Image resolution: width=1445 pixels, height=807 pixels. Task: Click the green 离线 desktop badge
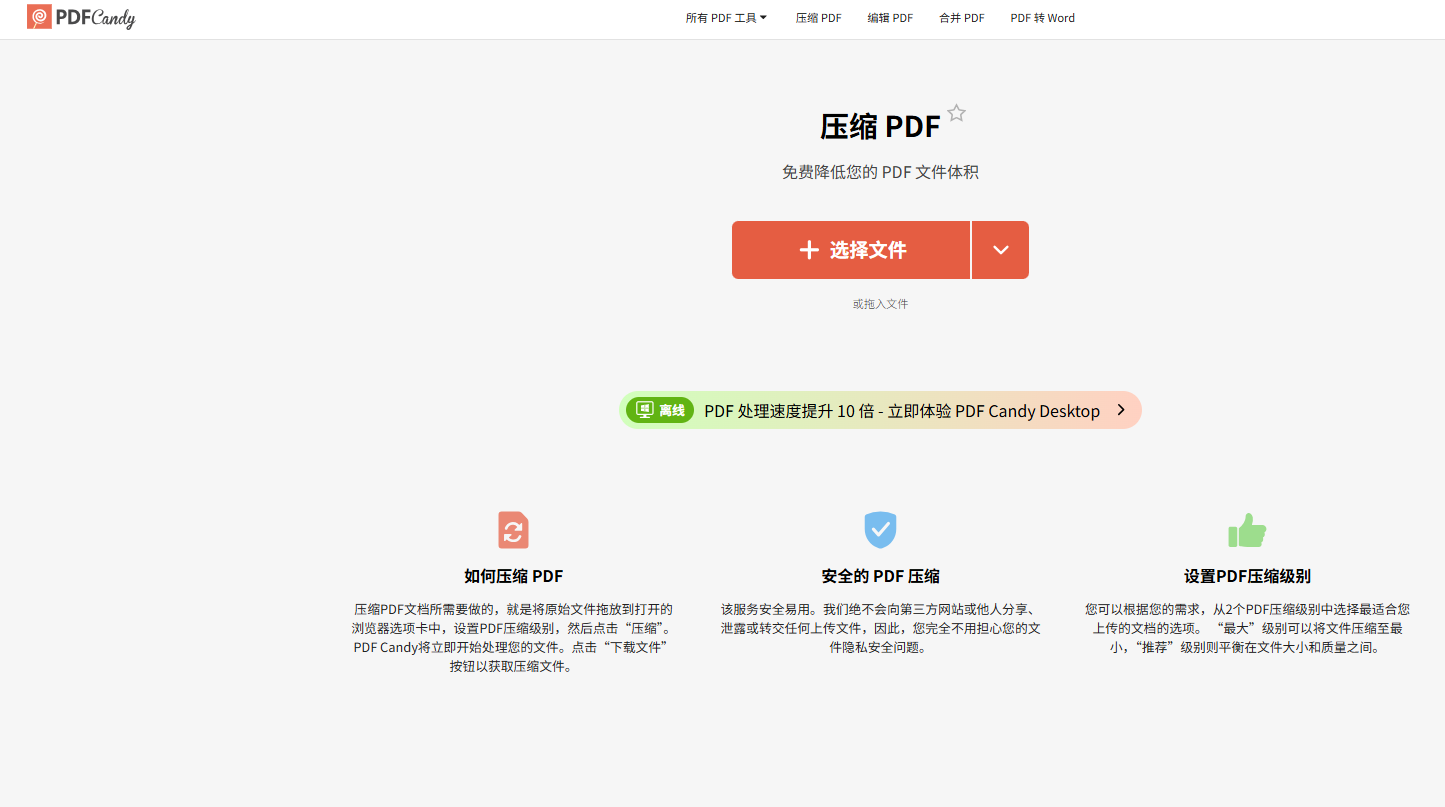pyautogui.click(x=660, y=410)
